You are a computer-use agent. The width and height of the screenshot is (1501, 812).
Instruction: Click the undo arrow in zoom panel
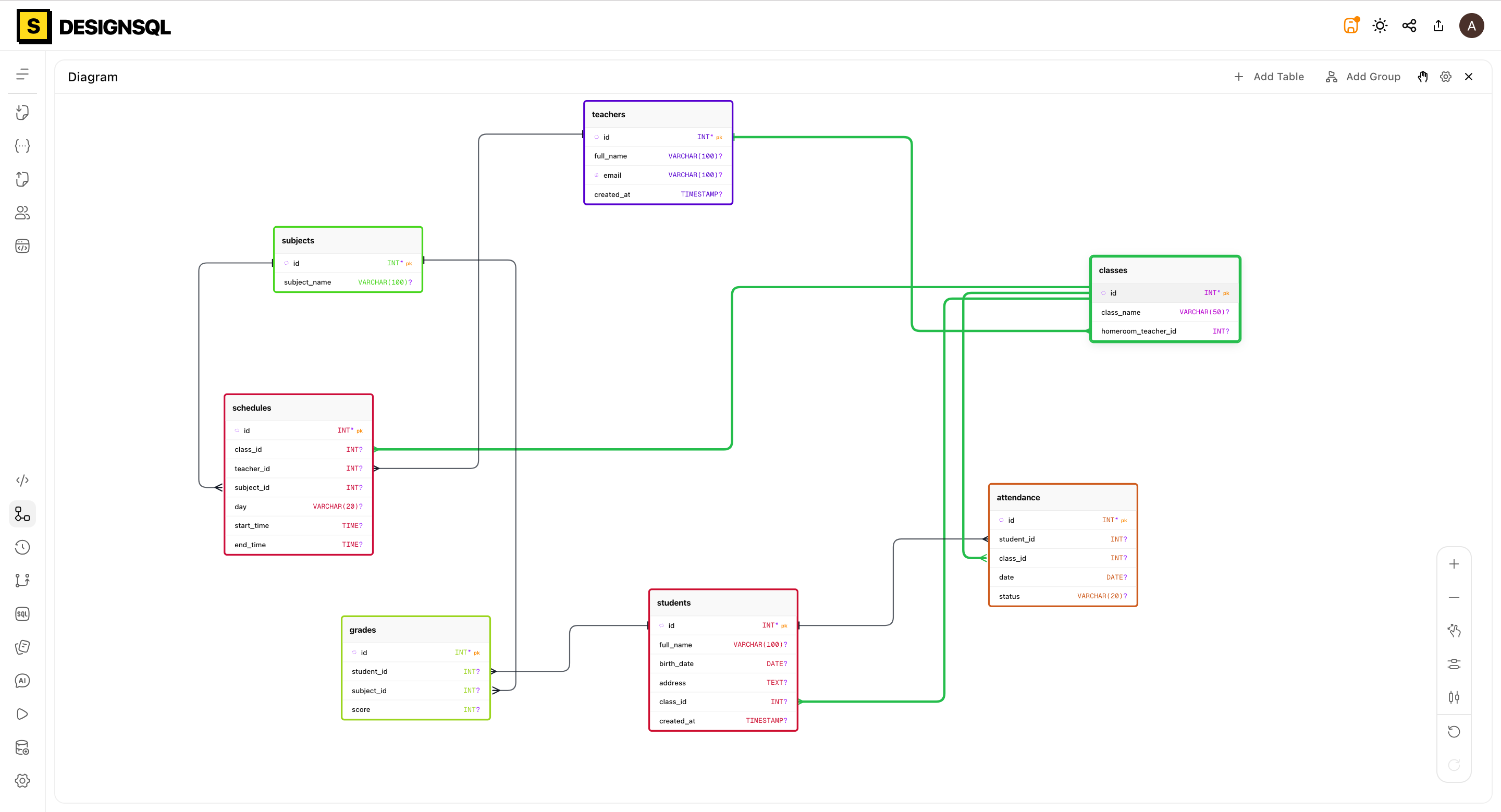(1454, 732)
